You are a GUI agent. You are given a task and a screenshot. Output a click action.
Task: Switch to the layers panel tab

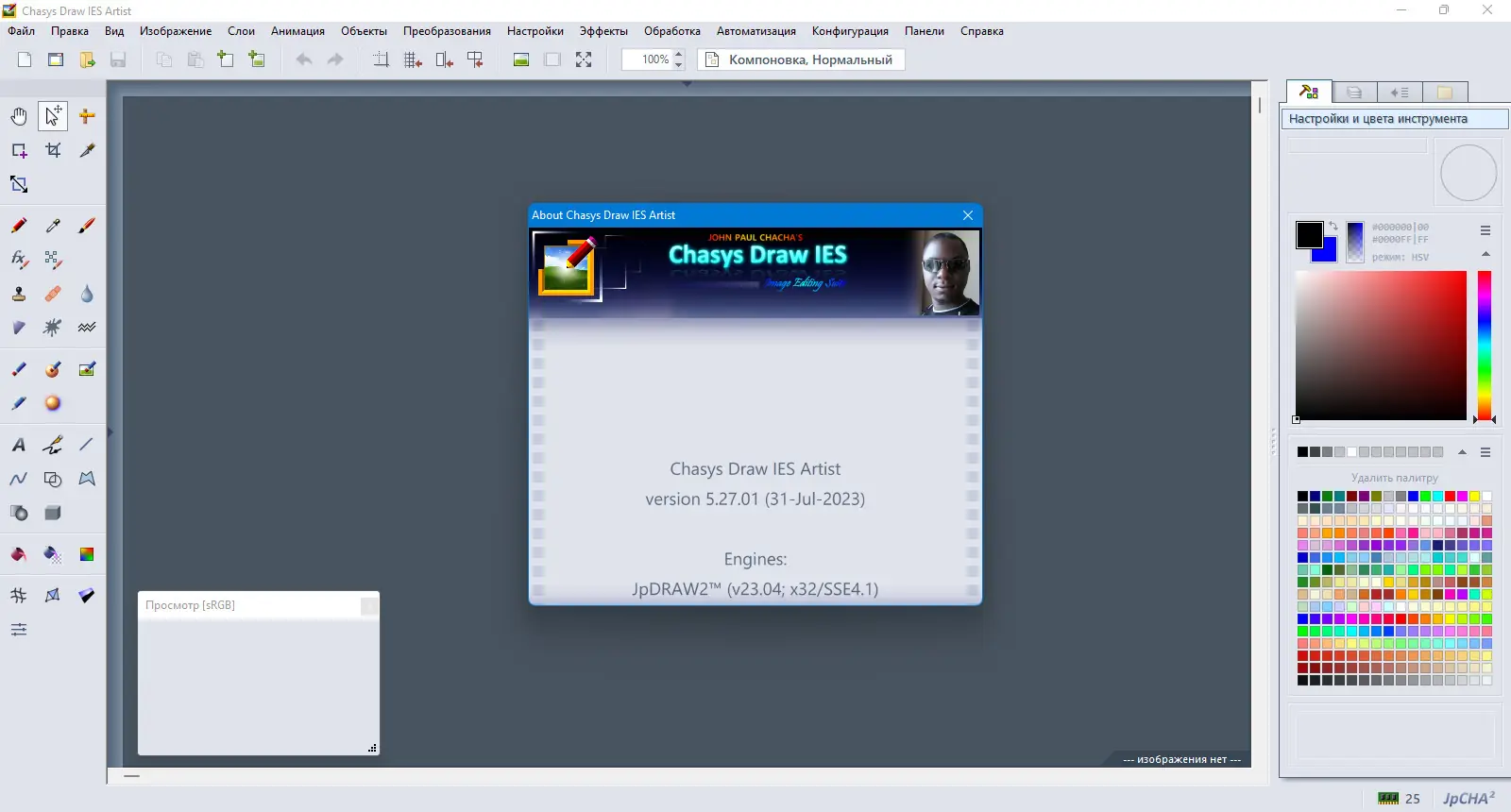[1354, 93]
